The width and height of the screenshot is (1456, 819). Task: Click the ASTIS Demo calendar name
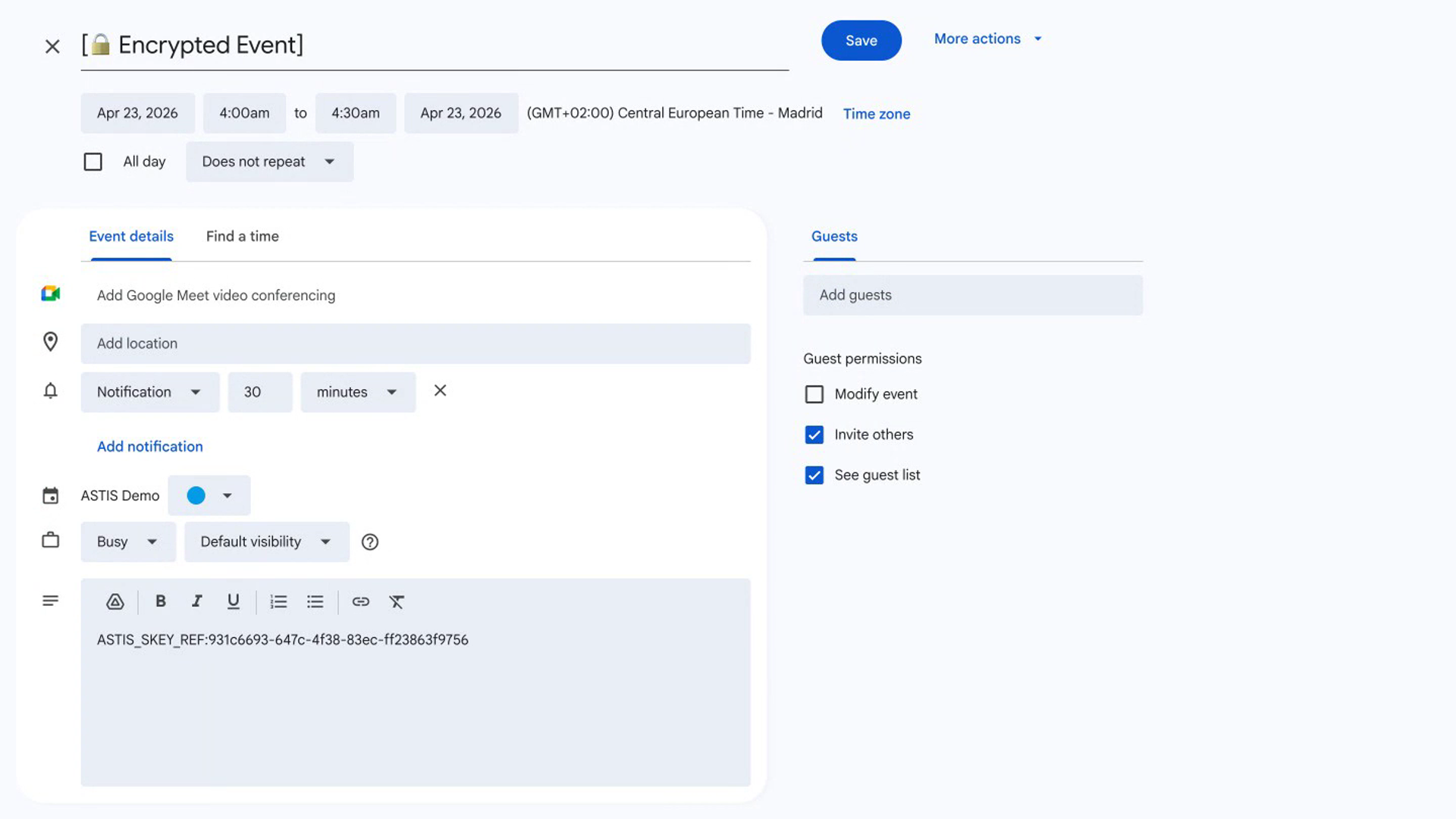pyautogui.click(x=120, y=495)
